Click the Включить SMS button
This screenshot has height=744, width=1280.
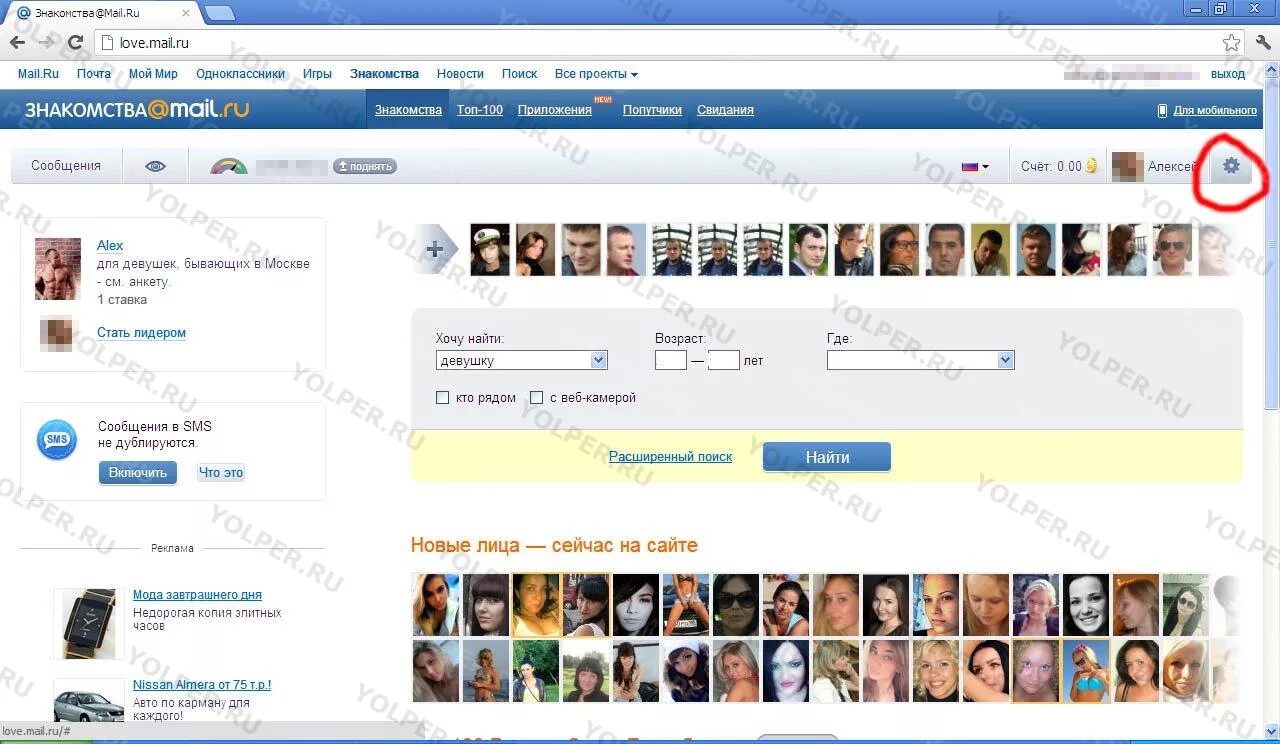pos(138,472)
